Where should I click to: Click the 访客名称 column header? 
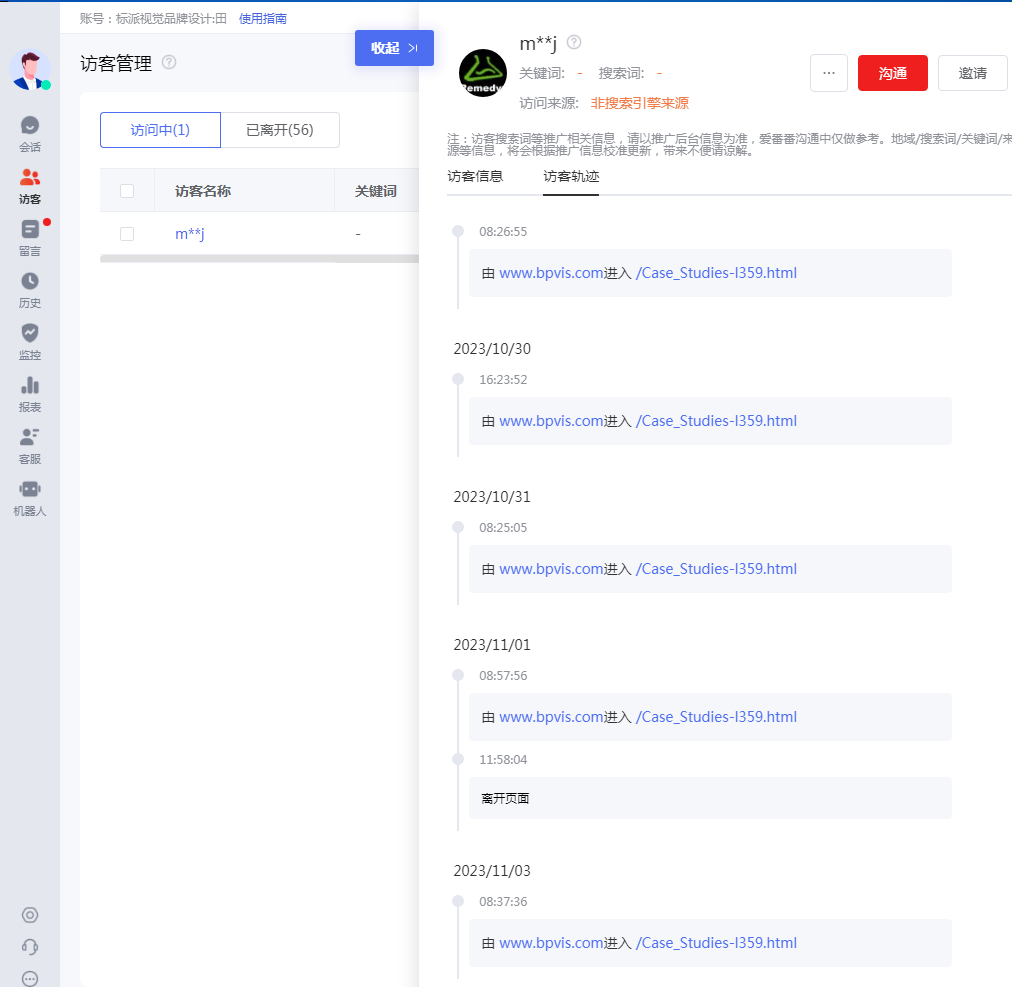pyautogui.click(x=203, y=191)
